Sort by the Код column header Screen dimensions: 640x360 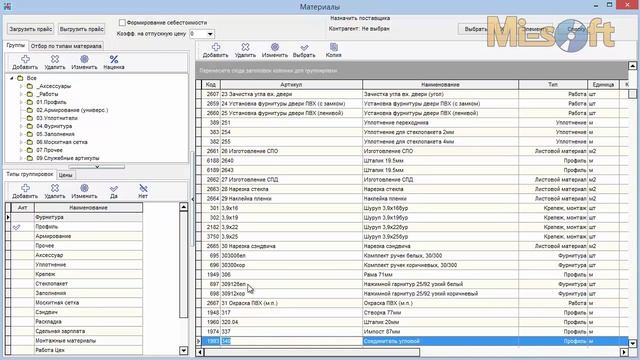point(211,84)
